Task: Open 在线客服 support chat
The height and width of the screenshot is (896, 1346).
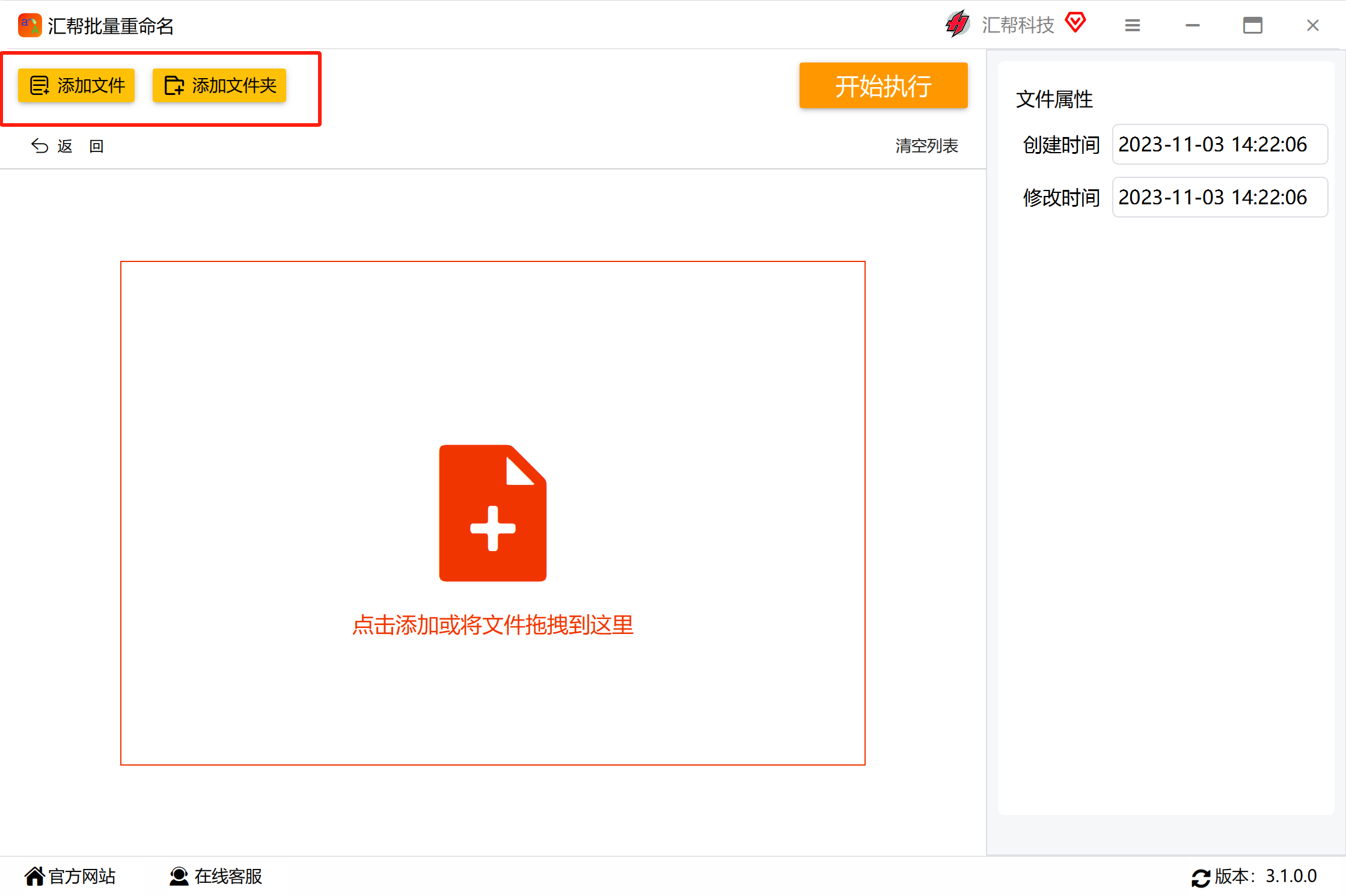Action: click(216, 876)
